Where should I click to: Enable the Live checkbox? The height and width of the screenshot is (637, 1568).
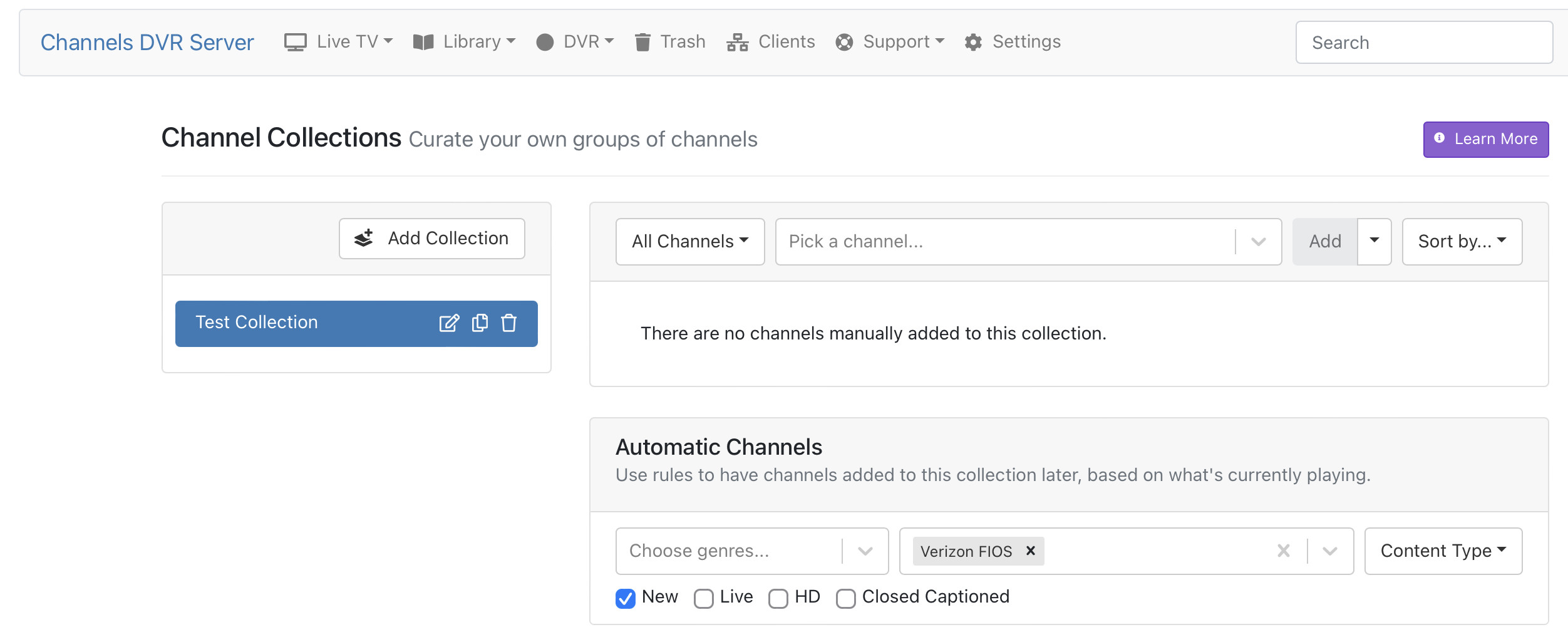point(704,598)
